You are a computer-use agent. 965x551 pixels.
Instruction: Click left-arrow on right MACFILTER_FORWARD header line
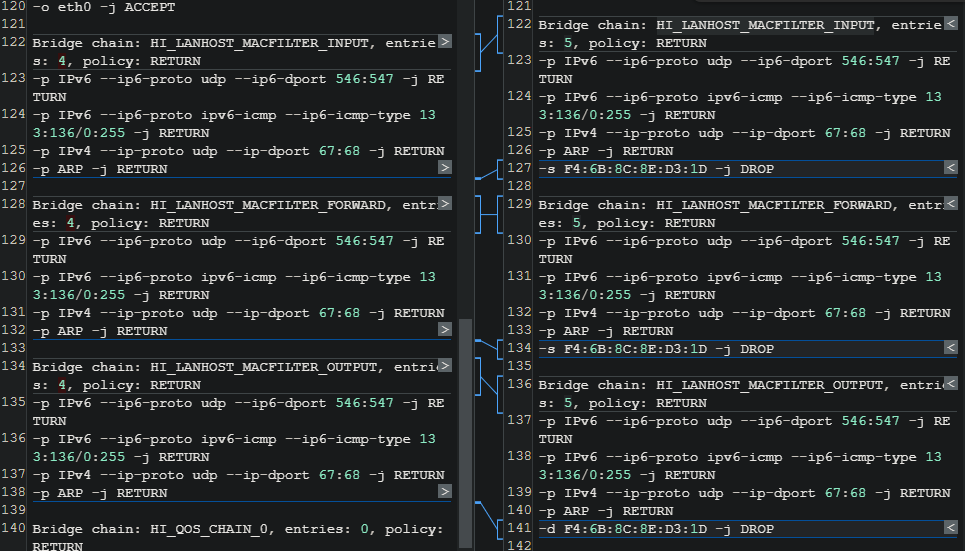tap(951, 205)
